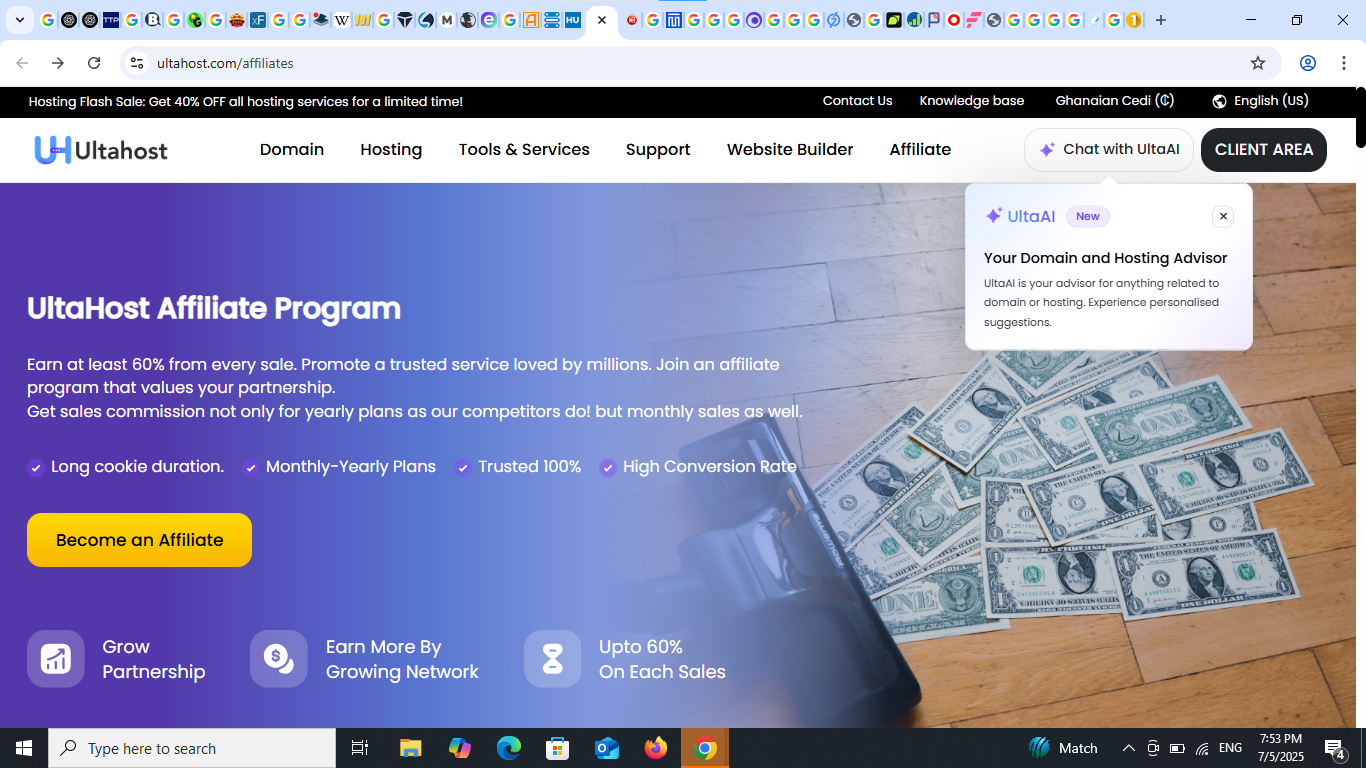Click the Grow Partnership chart icon

point(56,659)
